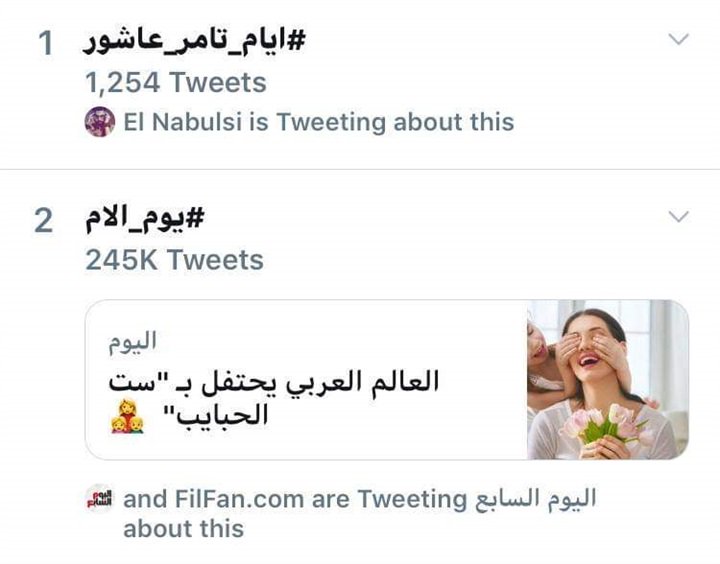Expand the chevron beside #يوم_الام trend
Screen dimensions: 720x564
(x=678, y=216)
